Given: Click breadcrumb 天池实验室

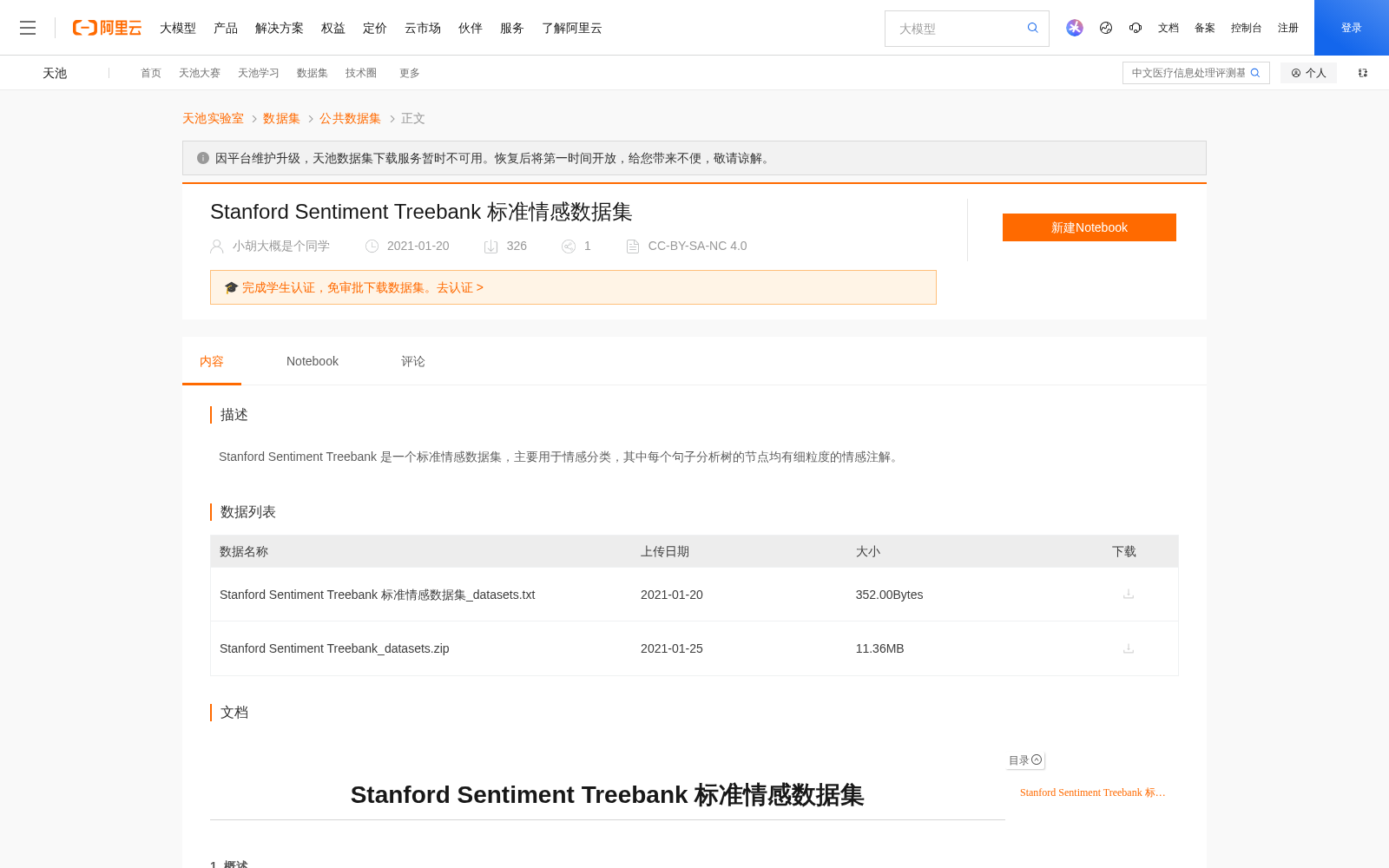Looking at the screenshot, I should (213, 118).
